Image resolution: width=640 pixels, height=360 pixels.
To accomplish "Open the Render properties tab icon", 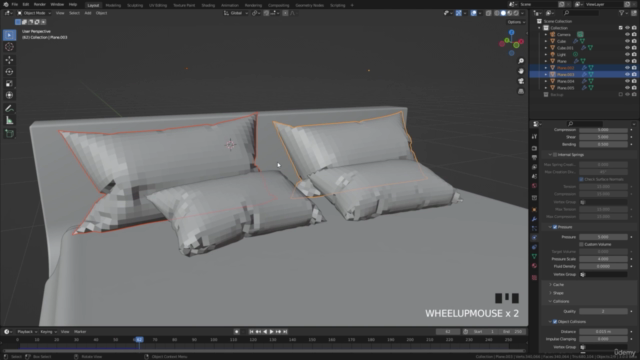I will click(534, 148).
